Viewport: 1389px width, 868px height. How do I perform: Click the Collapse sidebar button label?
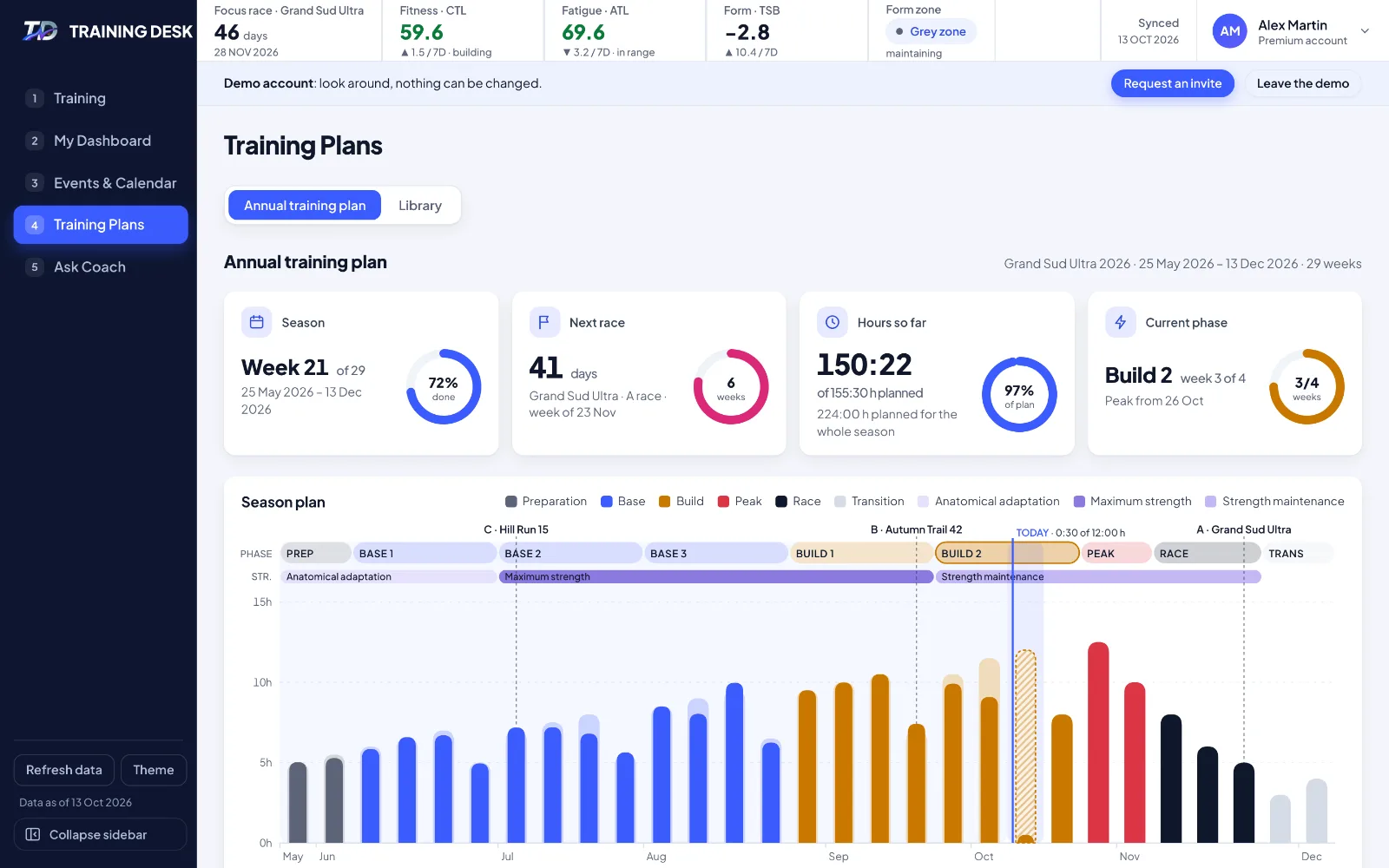pyautogui.click(x=98, y=834)
